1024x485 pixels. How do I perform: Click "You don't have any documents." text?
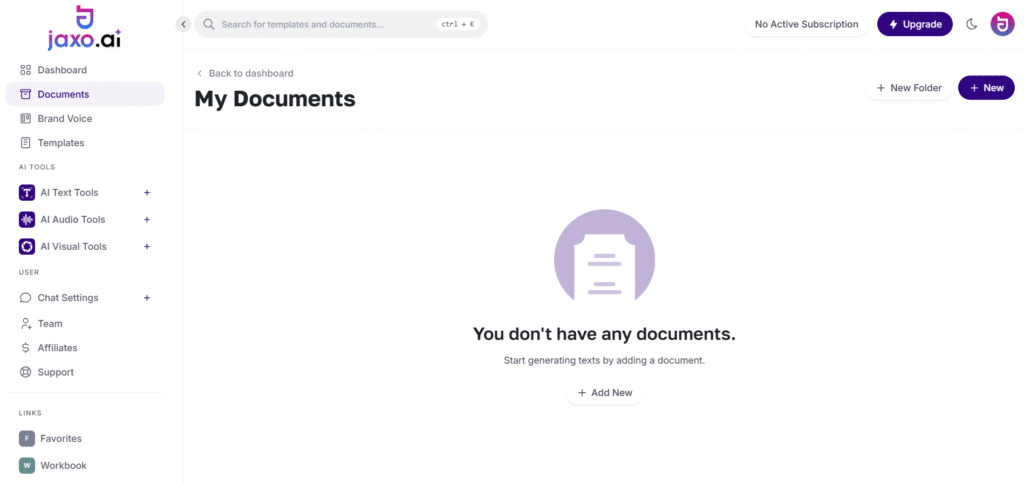click(604, 334)
